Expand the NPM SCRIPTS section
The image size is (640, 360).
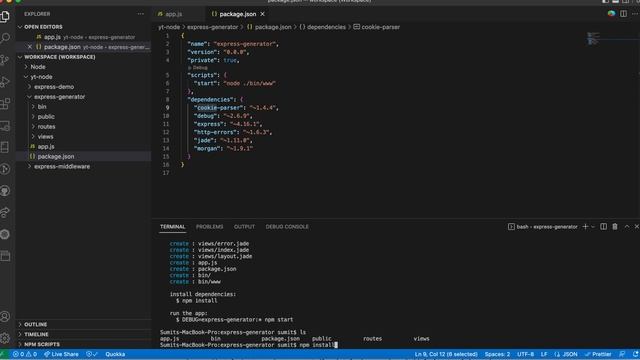coord(42,344)
